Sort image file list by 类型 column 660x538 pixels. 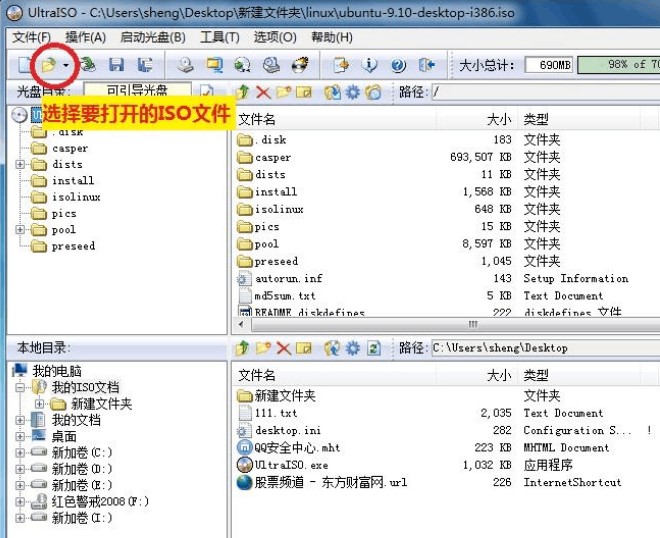click(579, 120)
